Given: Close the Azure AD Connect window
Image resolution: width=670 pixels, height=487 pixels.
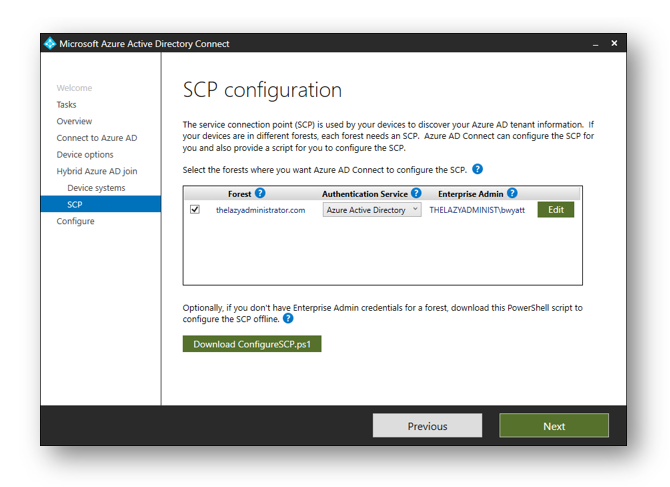Looking at the screenshot, I should point(614,43).
